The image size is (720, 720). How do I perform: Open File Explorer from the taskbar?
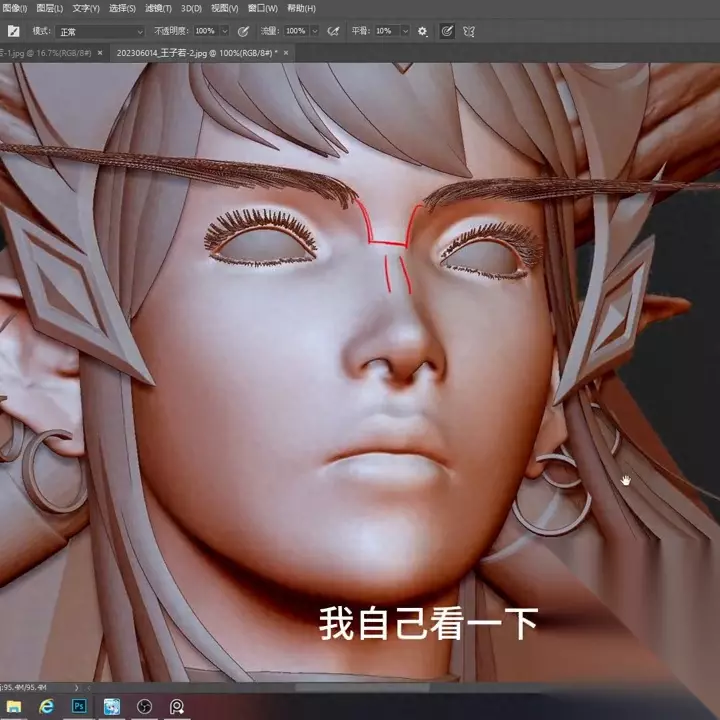pos(14,706)
